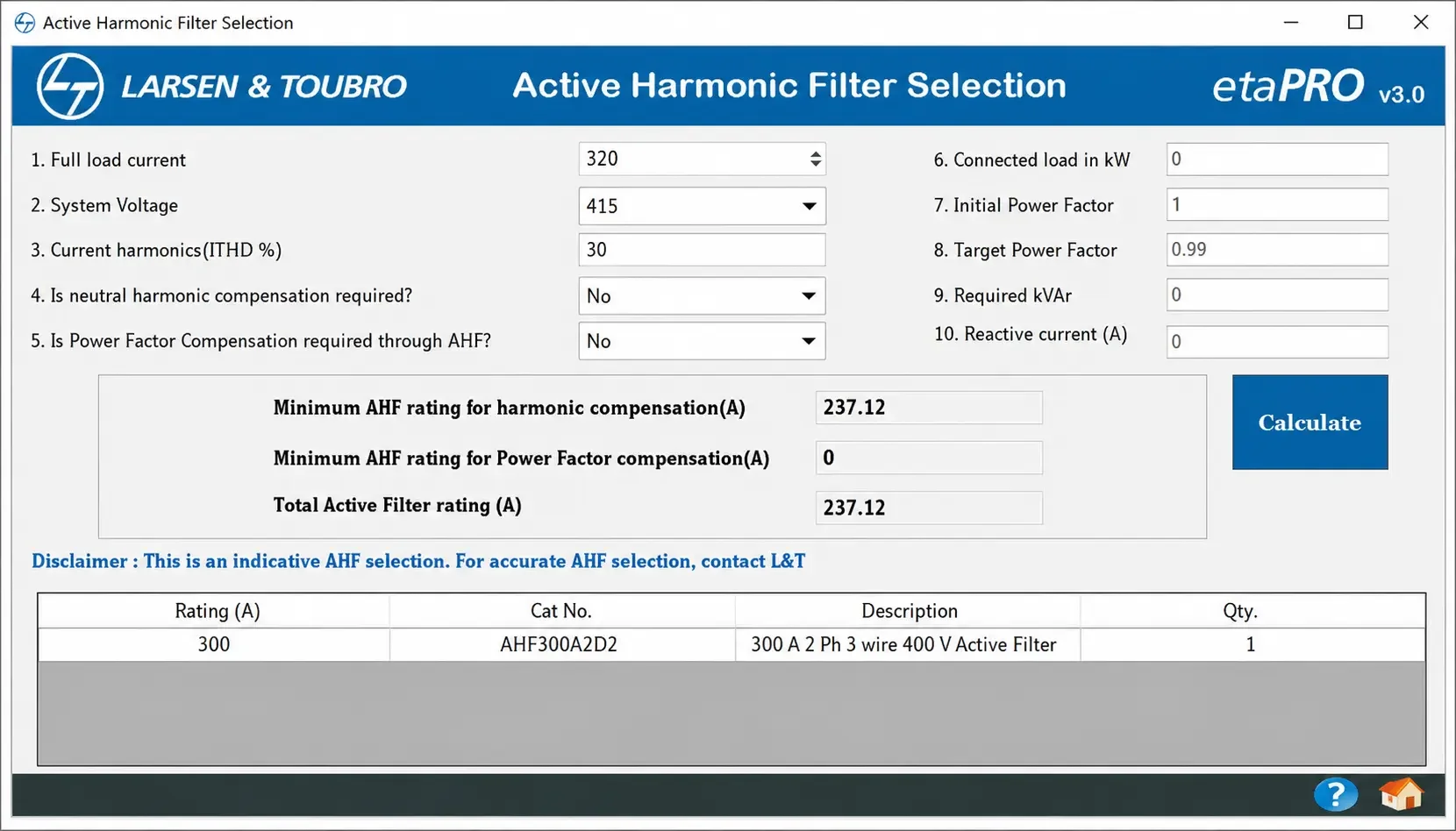Open the blue Help question mark icon
Screen dimensions: 1456x831
coord(1335,795)
